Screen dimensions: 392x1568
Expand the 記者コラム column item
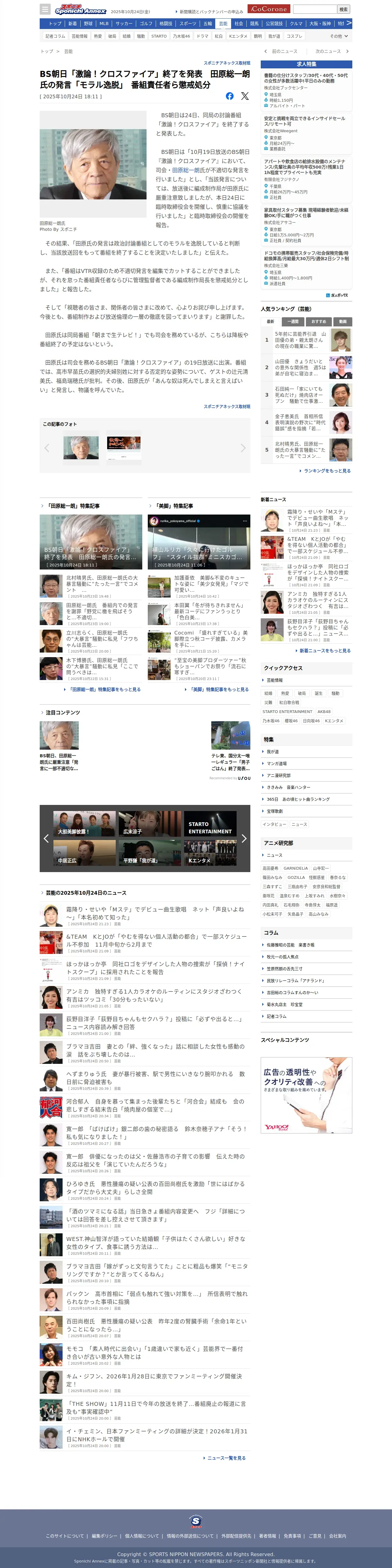(306, 1016)
